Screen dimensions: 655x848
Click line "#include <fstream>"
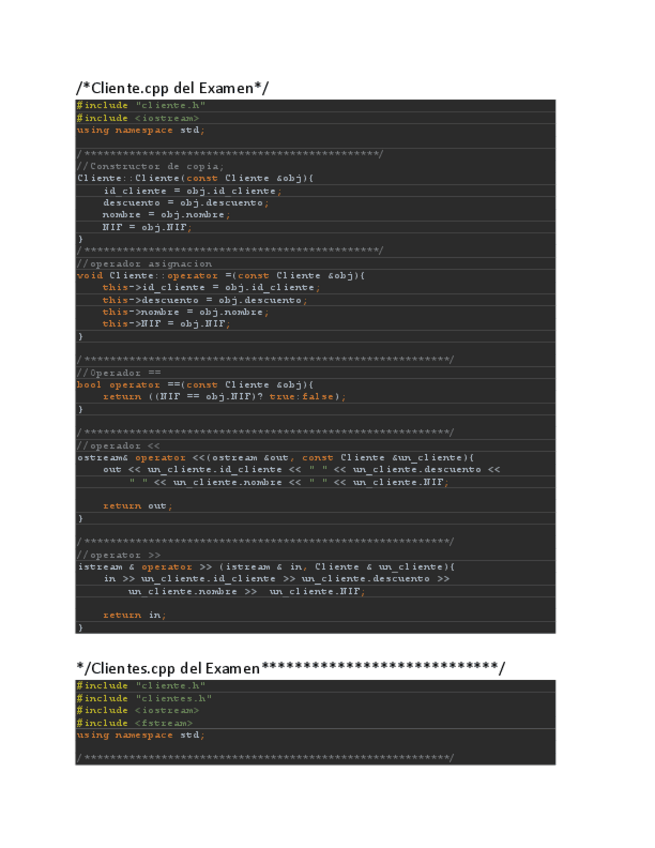[x=134, y=723]
